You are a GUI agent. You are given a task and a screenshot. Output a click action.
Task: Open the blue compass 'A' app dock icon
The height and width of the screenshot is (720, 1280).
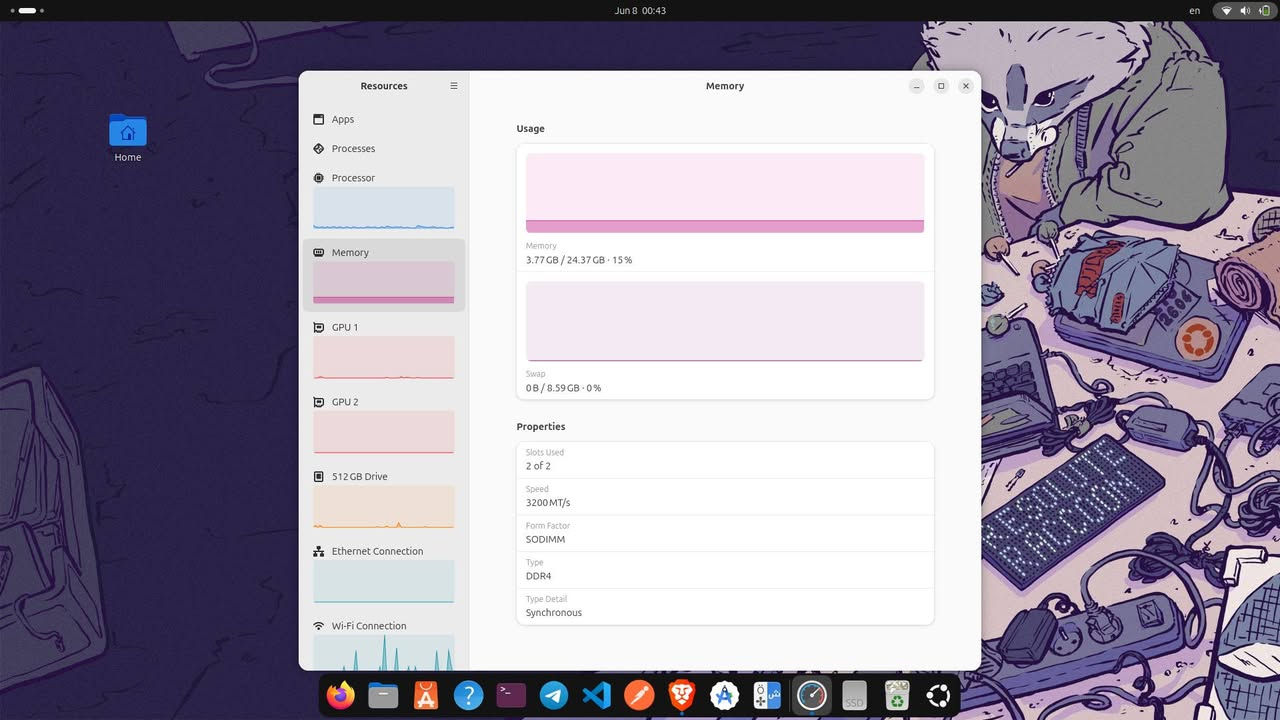(725, 695)
